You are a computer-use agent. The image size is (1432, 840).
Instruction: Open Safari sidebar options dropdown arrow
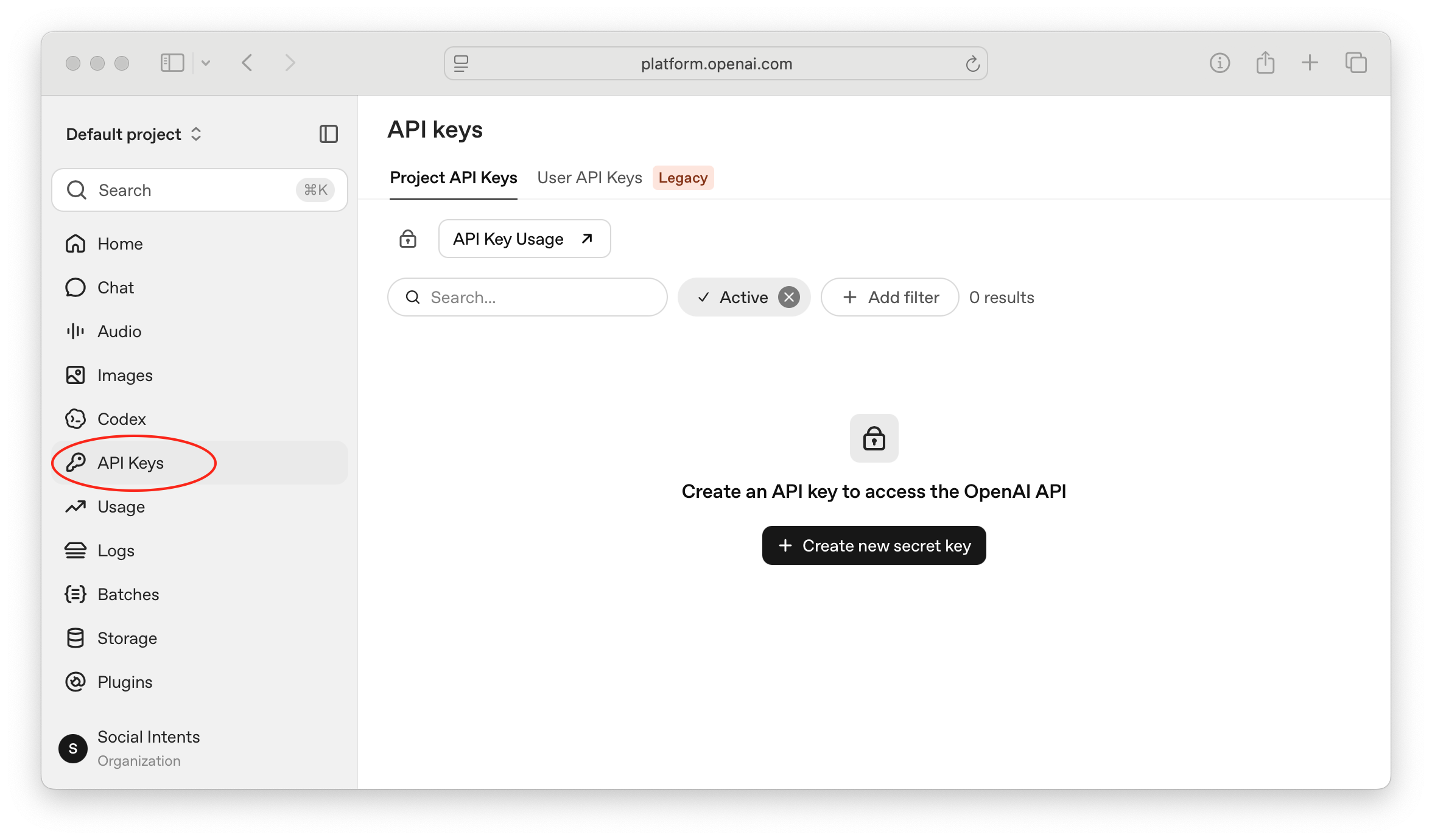click(206, 63)
